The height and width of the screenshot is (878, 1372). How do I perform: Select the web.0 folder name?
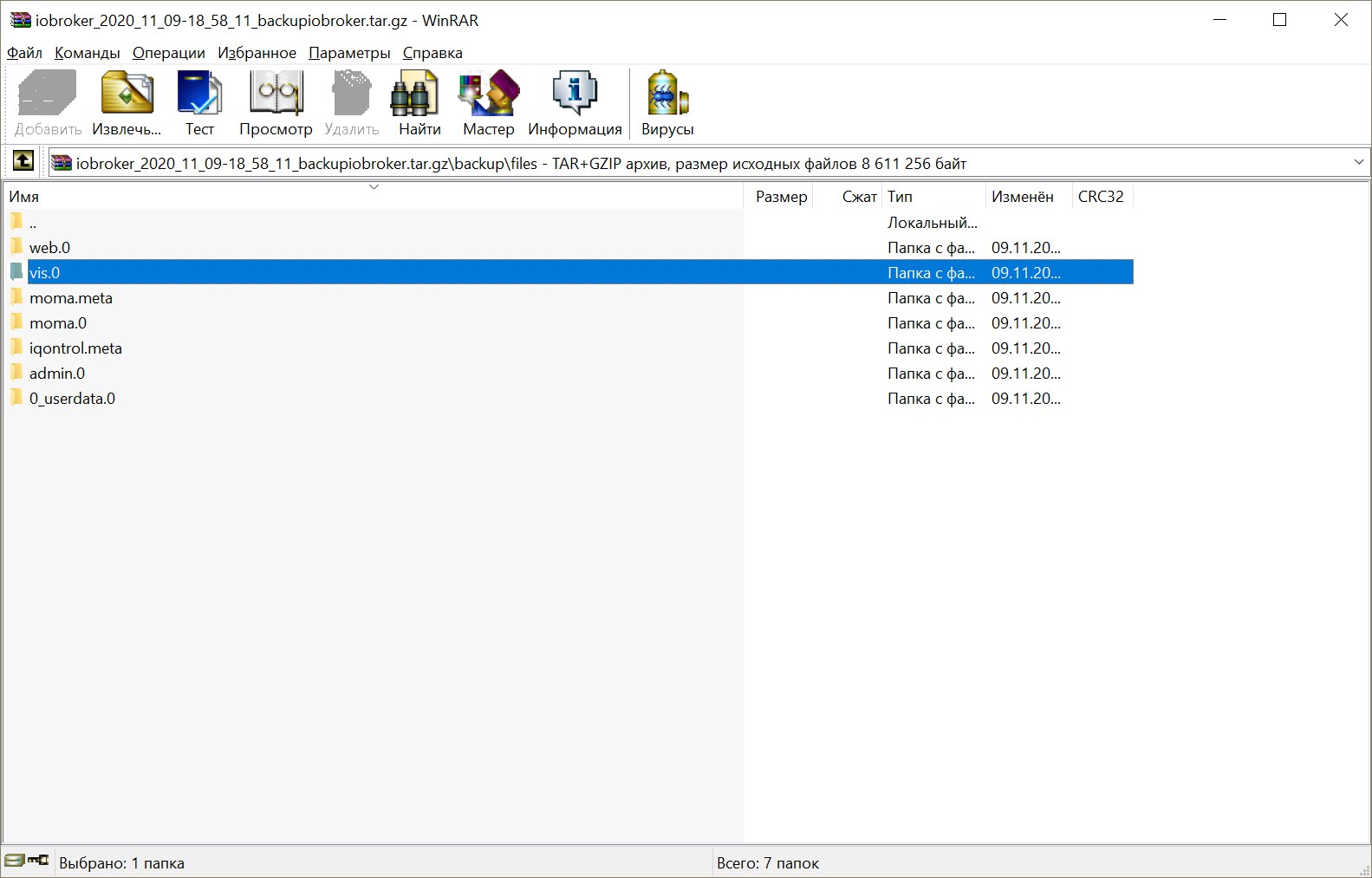pos(49,248)
